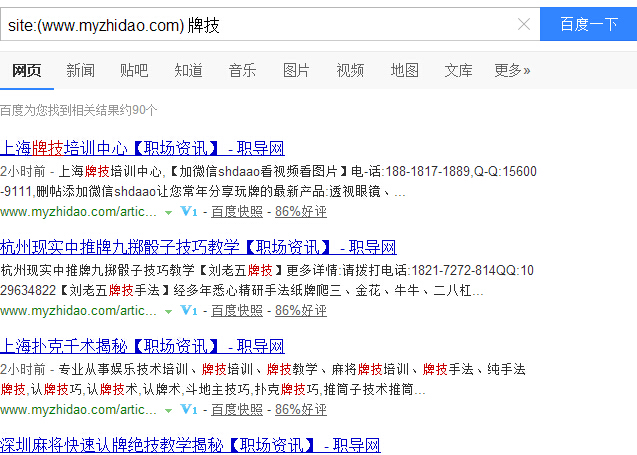Open 百度快照 for 上海扑克千术揭秘 result
The image size is (637, 455).
[x=237, y=410]
